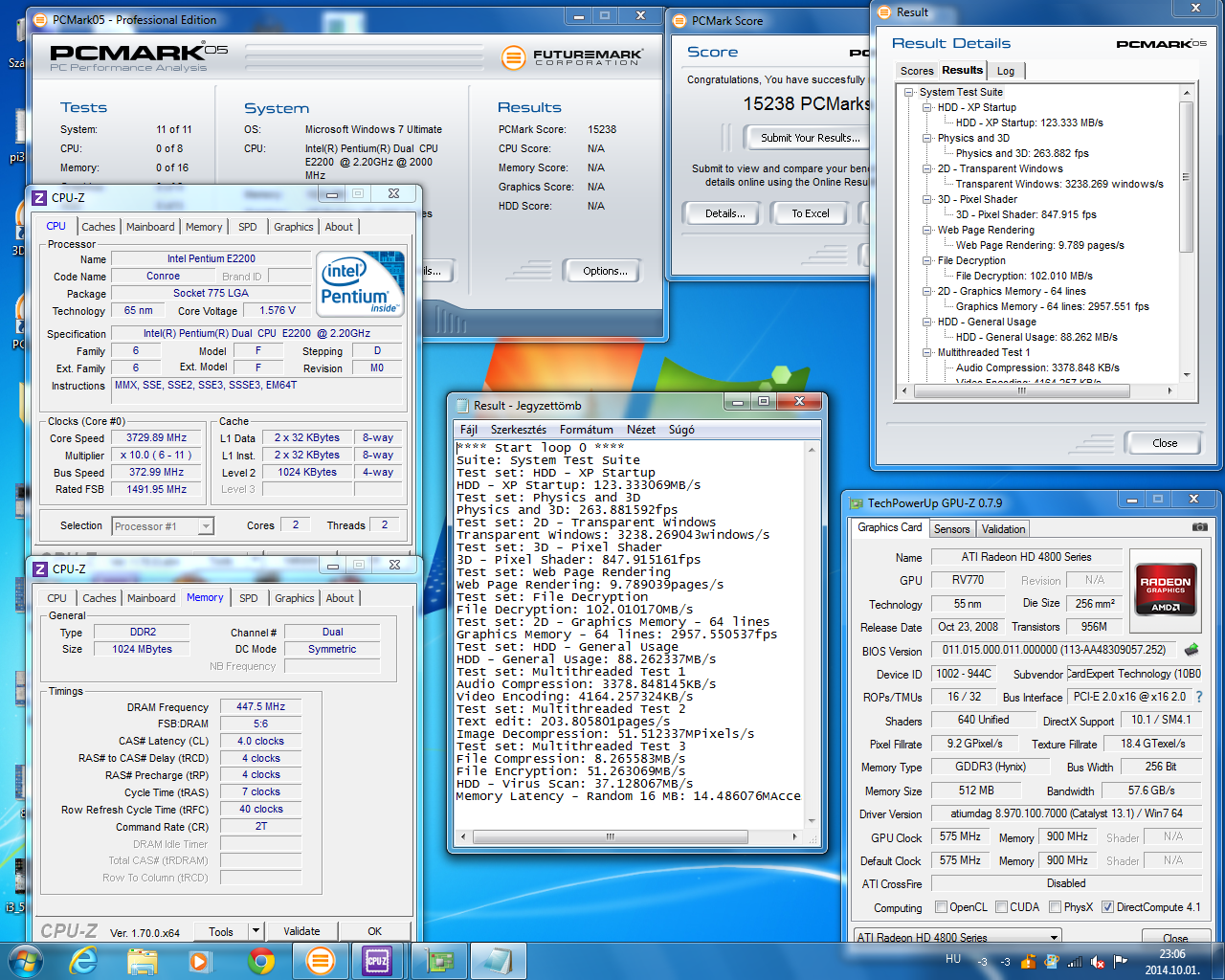Open the Fájl menu in Notepad
1225x980 pixels.
tap(468, 430)
